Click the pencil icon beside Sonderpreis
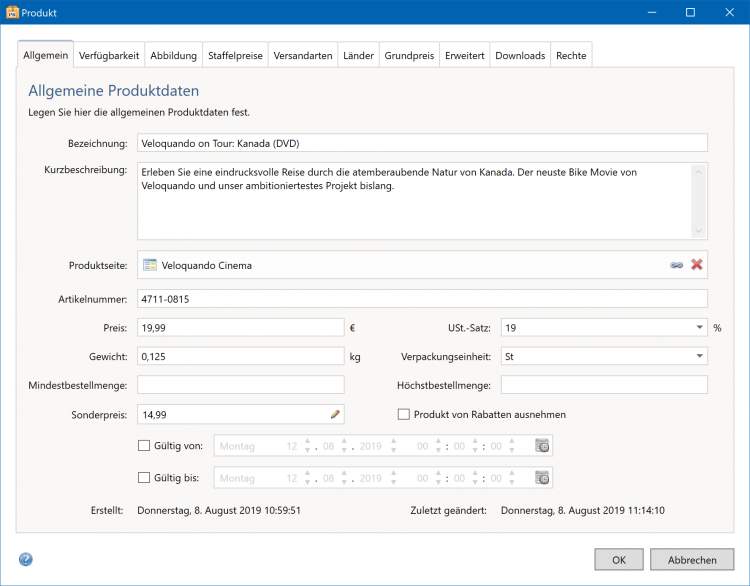 [x=335, y=414]
